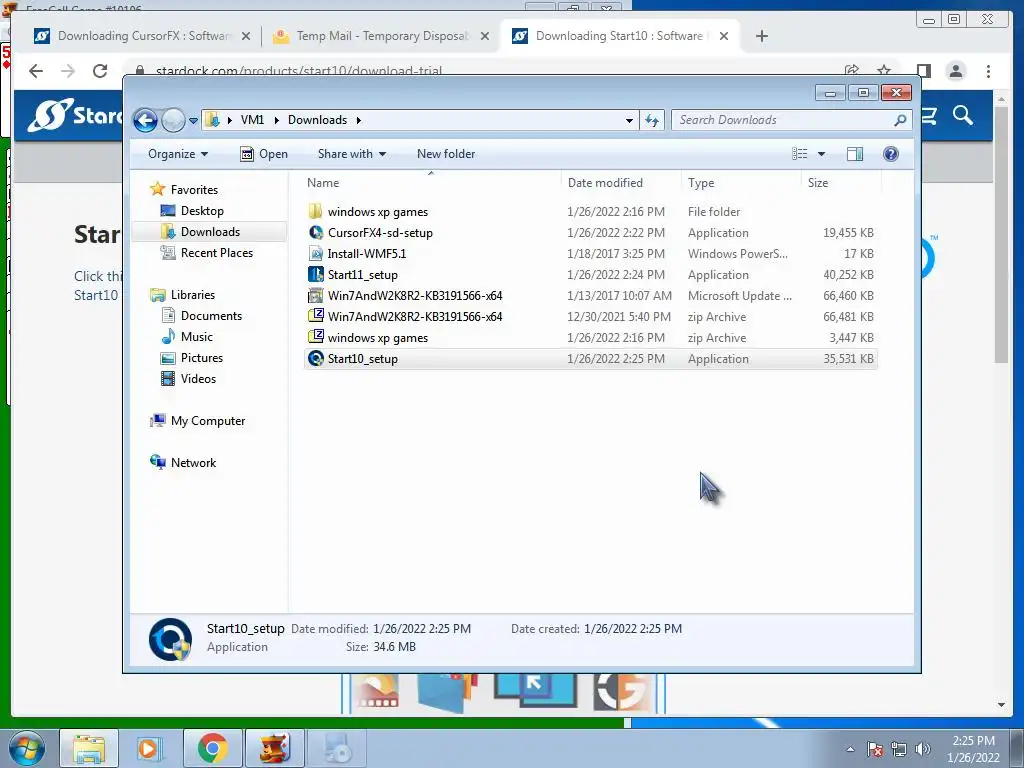
Task: Go back in Explorer navigation
Action: (145, 120)
